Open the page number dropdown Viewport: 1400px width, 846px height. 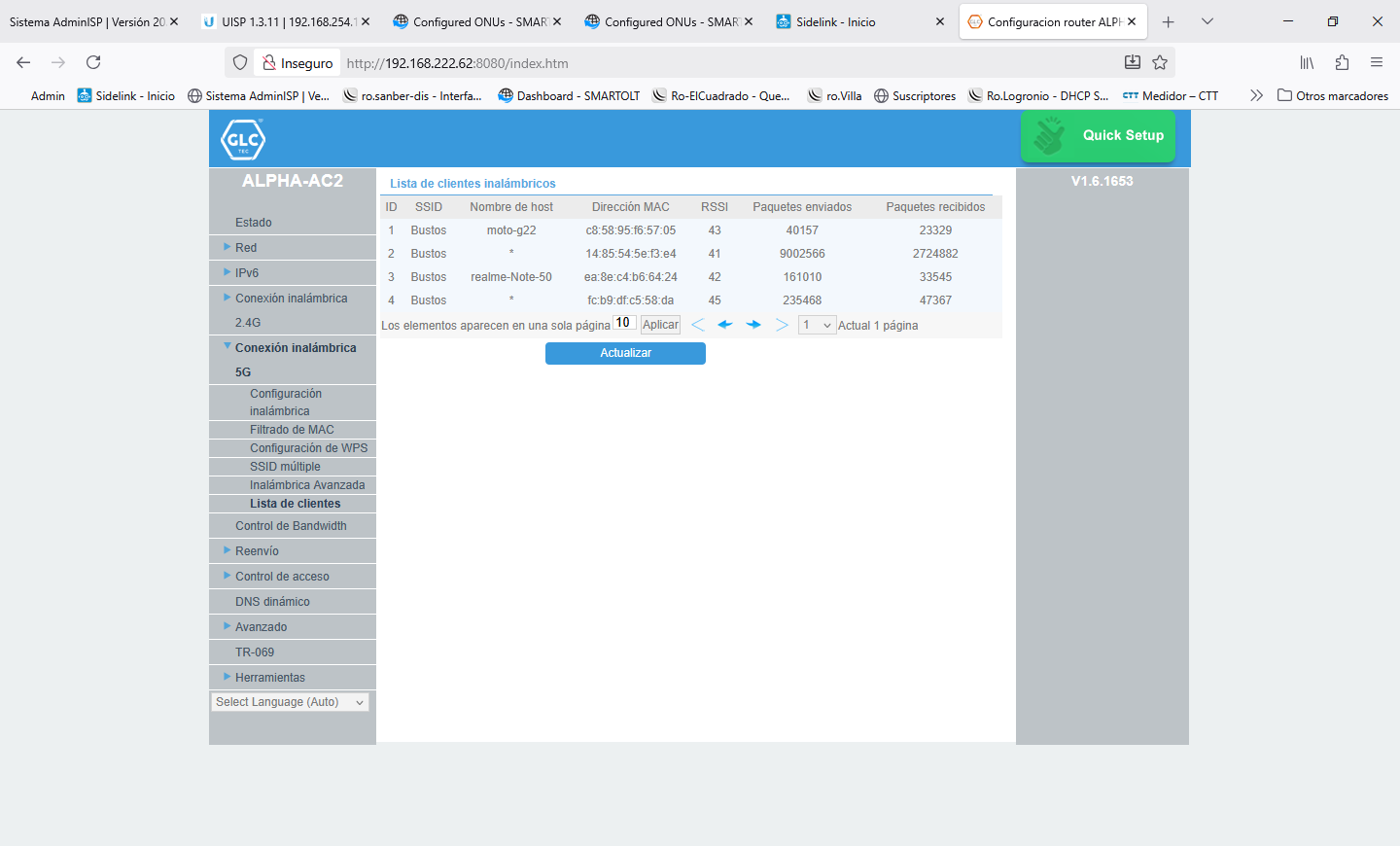tap(817, 325)
